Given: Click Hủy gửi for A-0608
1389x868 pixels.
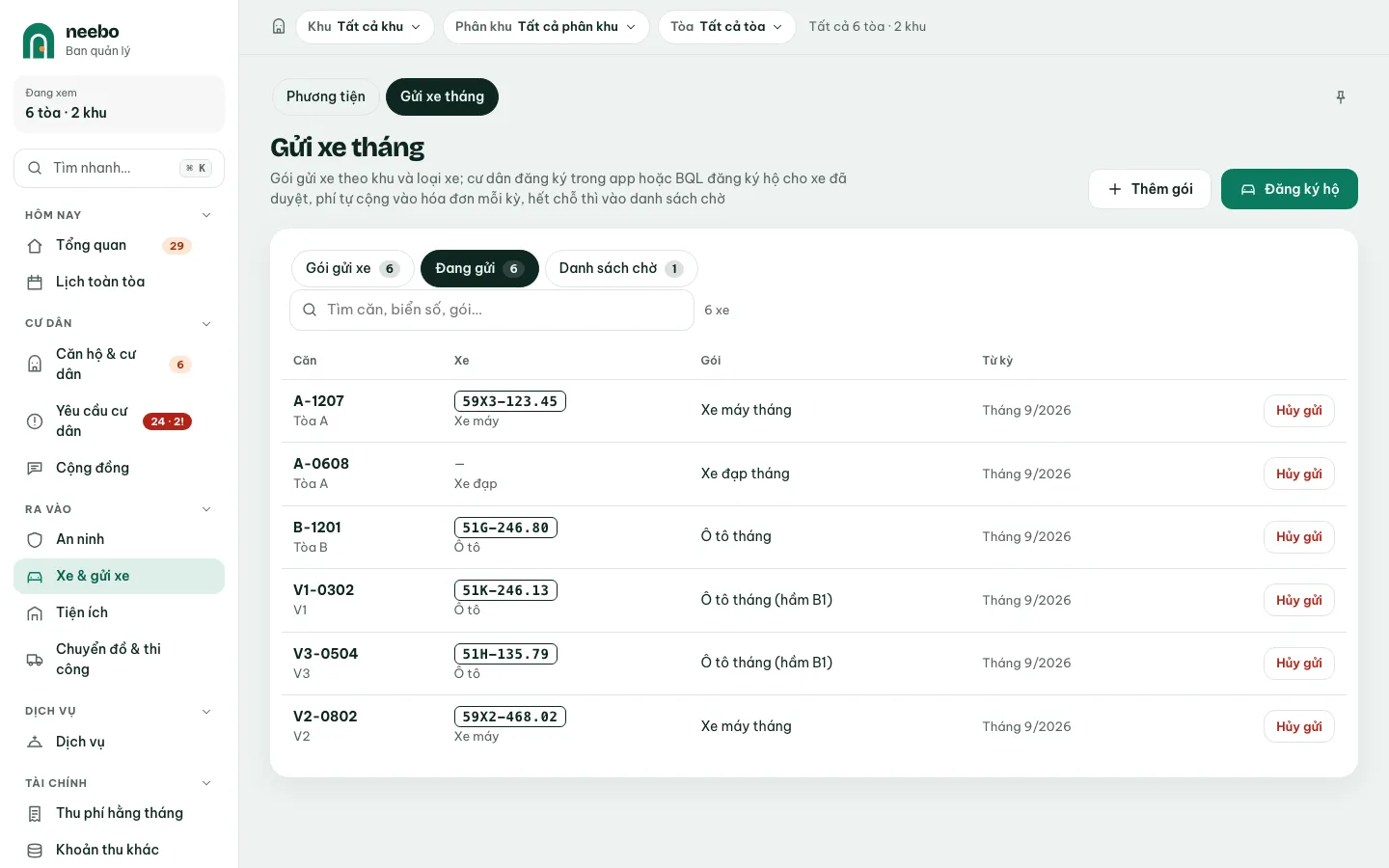Looking at the screenshot, I should [1299, 475].
